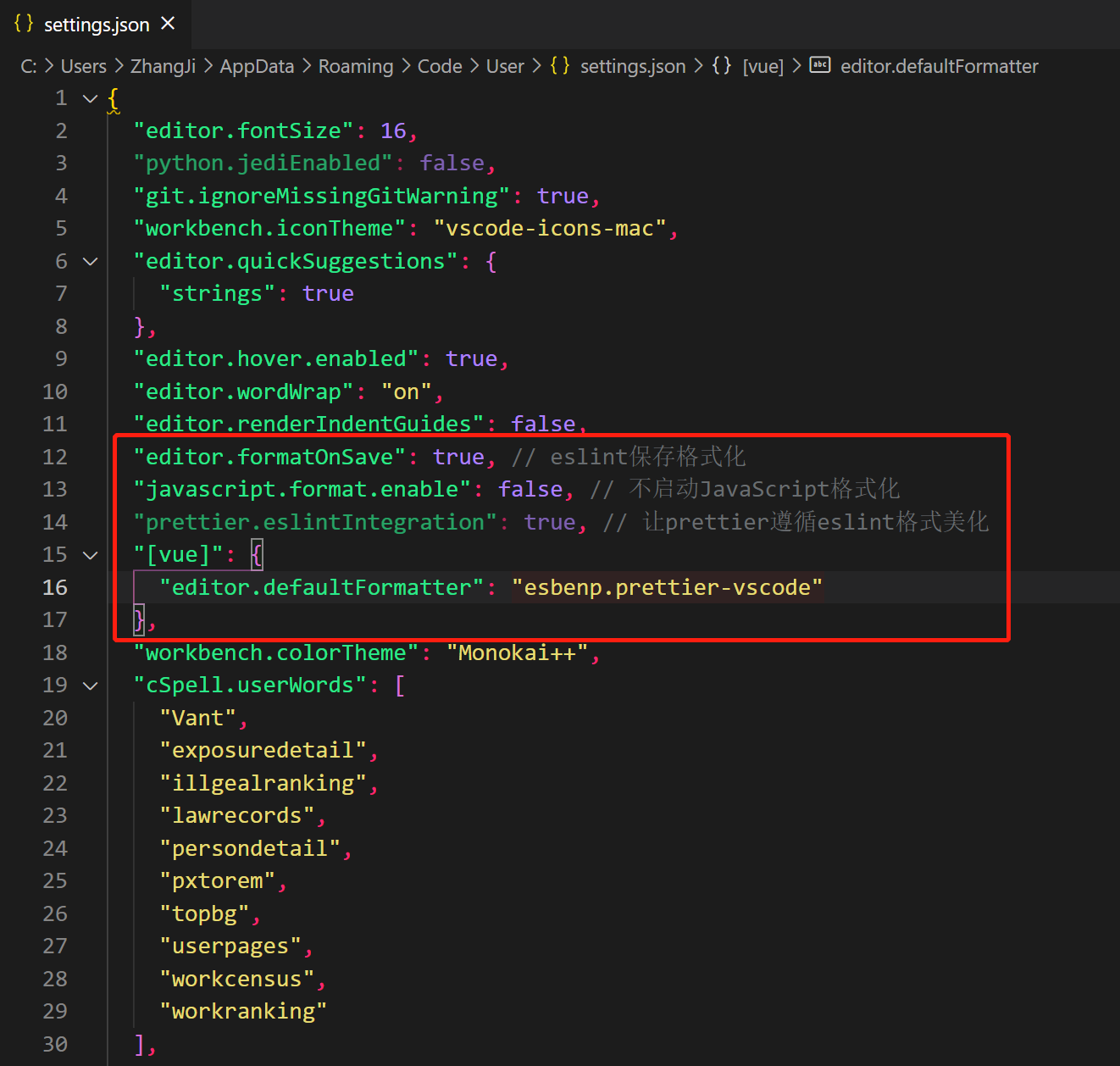Click the "Vant" word entry

pos(197,718)
